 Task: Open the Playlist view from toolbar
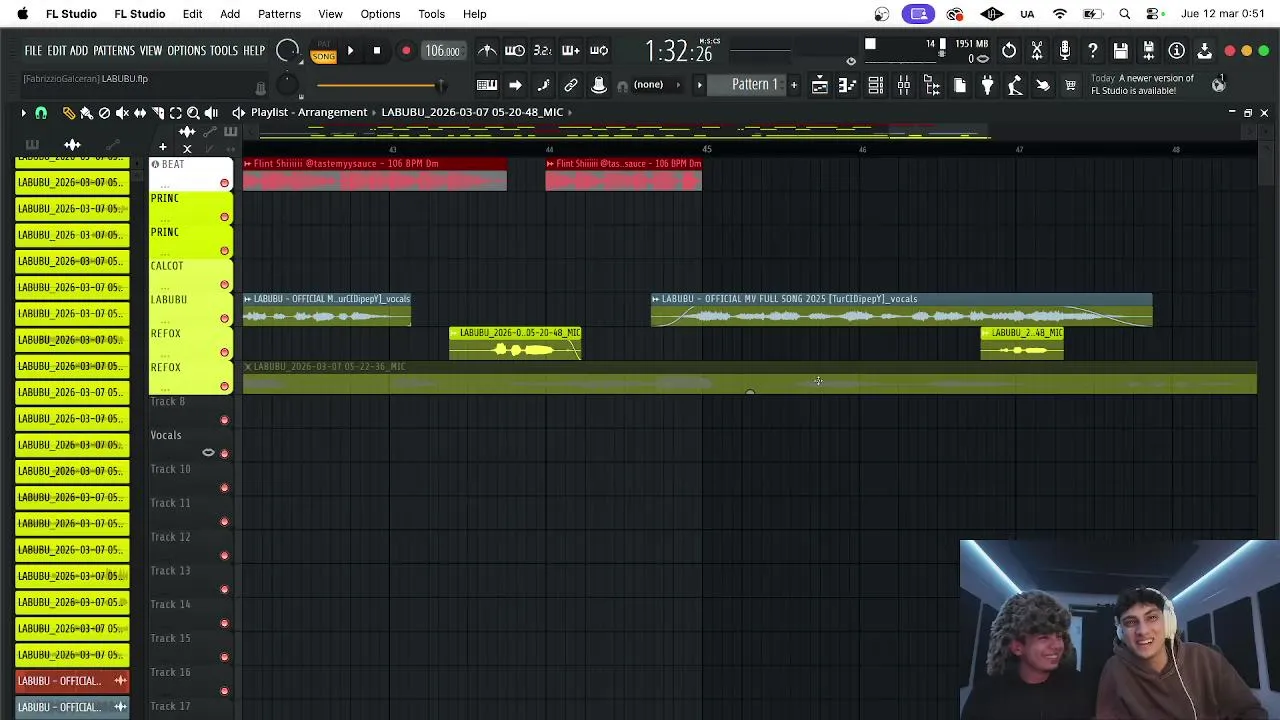(x=819, y=85)
